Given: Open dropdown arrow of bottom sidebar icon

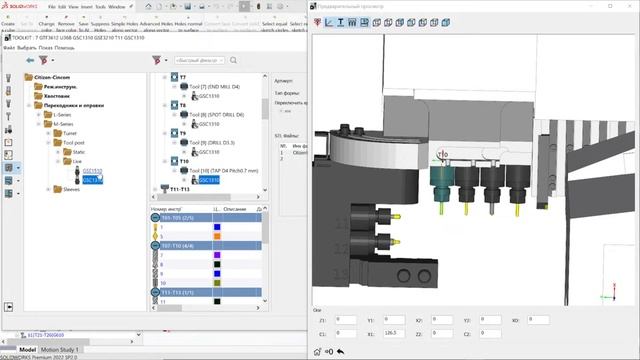Looking at the screenshot, I should pyautogui.click(x=18, y=193).
